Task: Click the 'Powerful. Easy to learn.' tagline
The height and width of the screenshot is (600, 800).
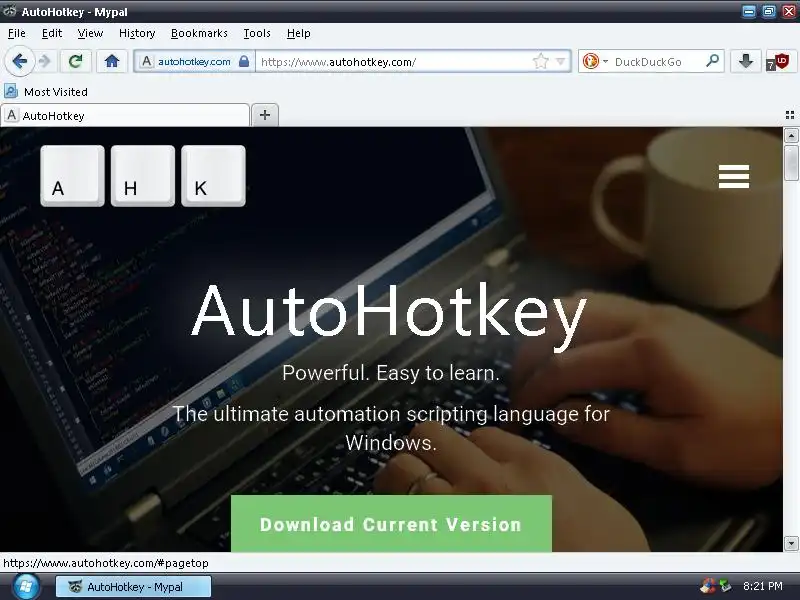Action: [x=391, y=373]
